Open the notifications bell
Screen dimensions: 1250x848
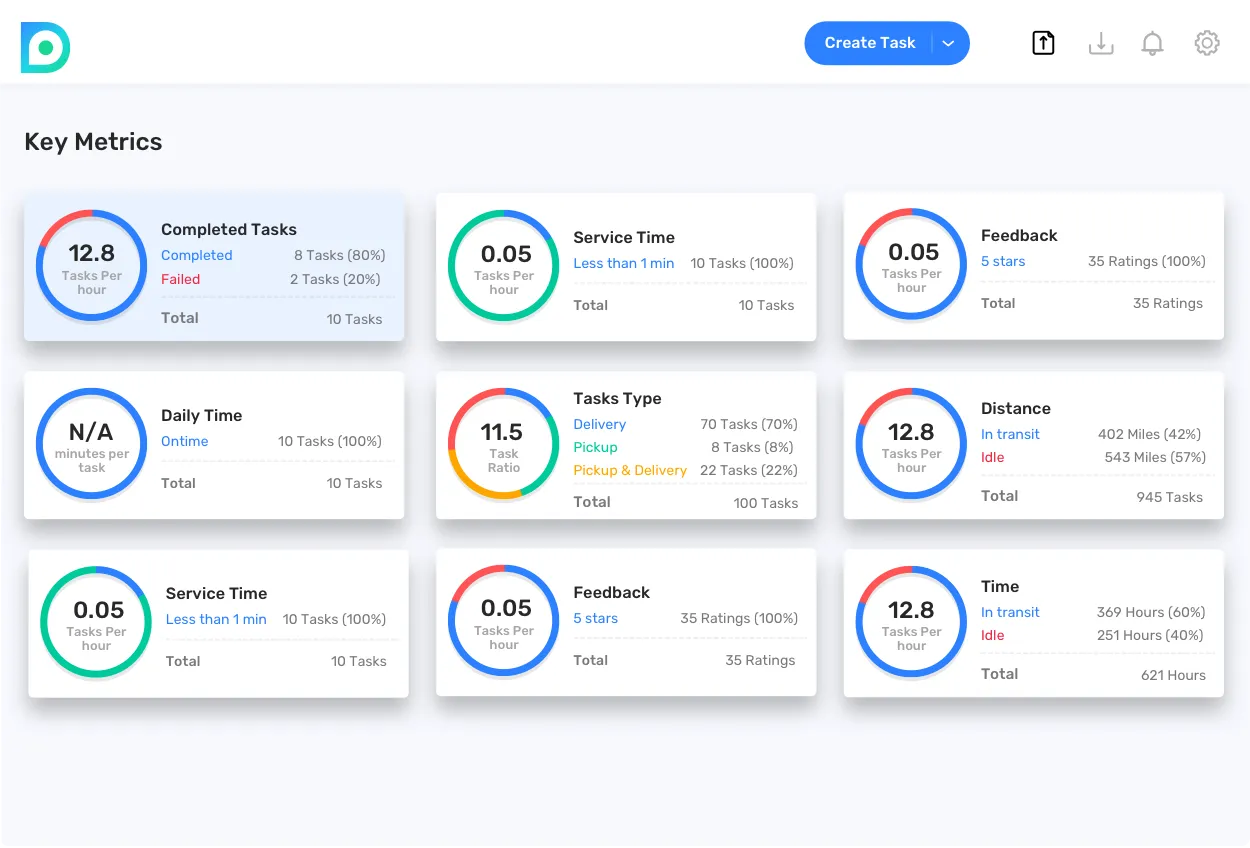click(1153, 43)
